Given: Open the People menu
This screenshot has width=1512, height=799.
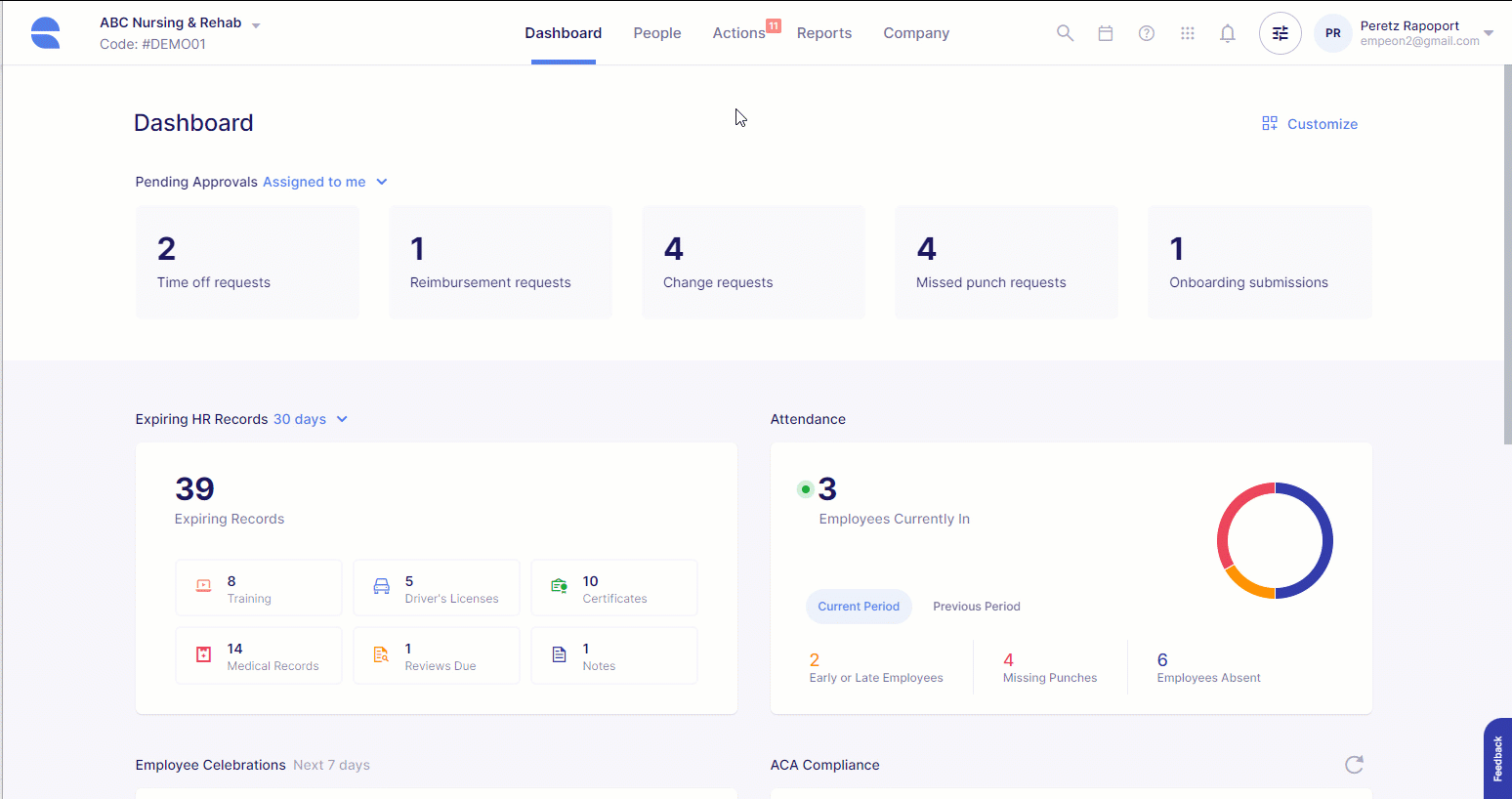Looking at the screenshot, I should point(657,33).
